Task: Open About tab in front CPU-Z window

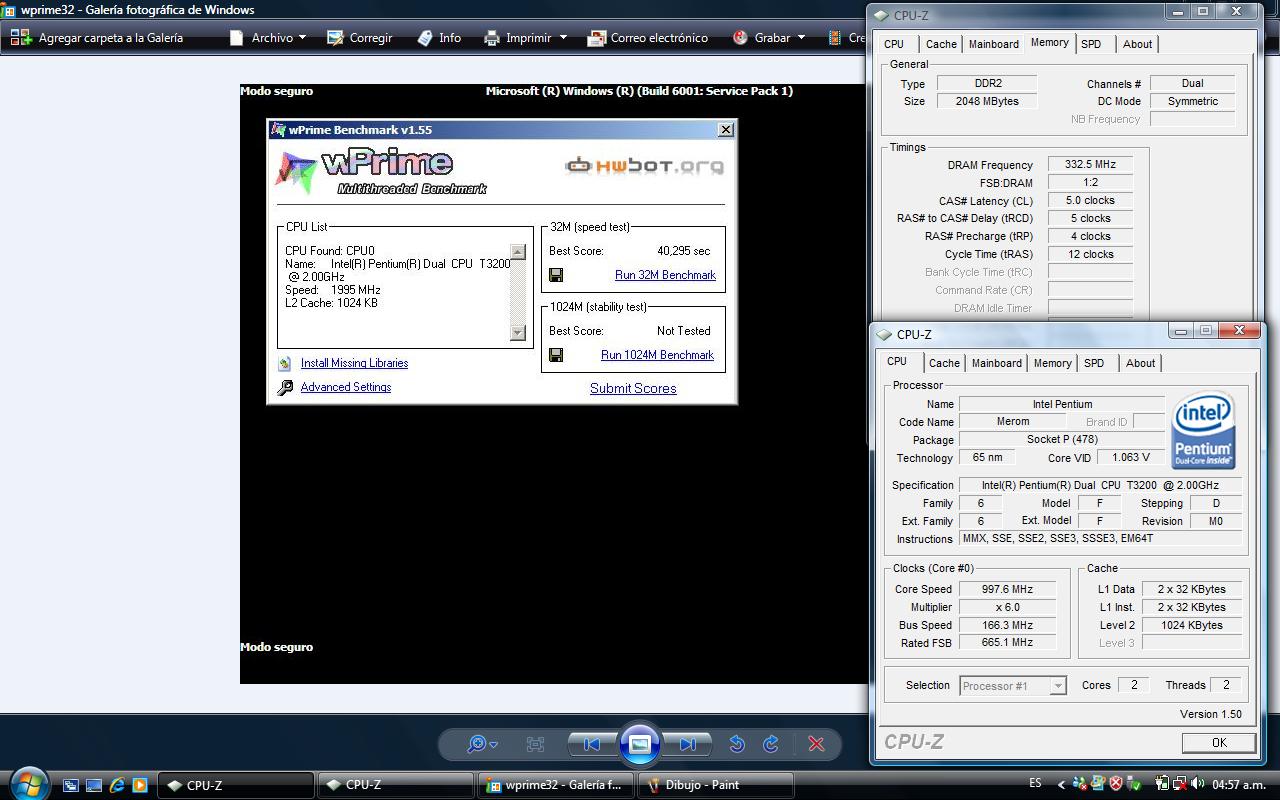Action: 1140,363
